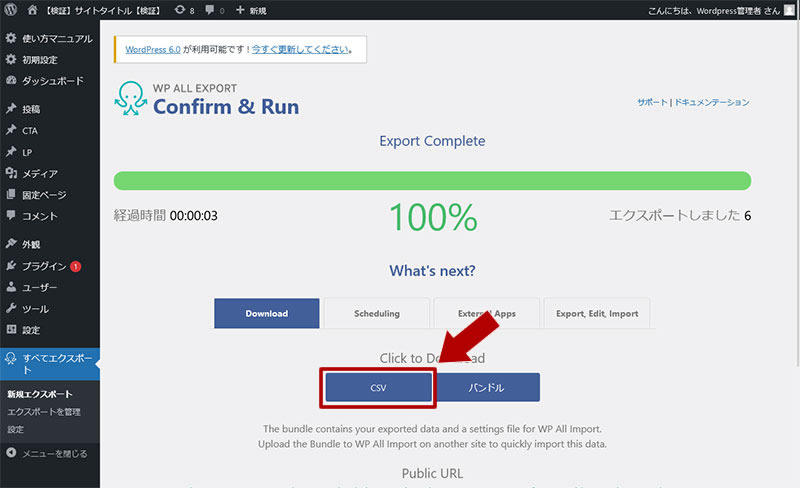Click the 外観 paintbrush icon
800x488 pixels.
point(11,243)
